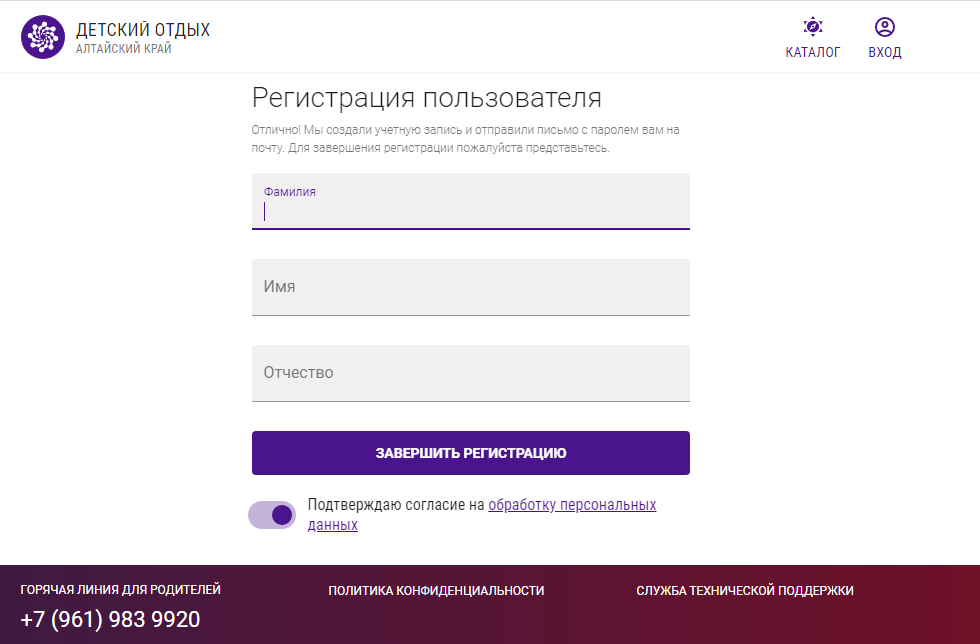Click the Вход user profile icon

pyautogui.click(x=884, y=27)
